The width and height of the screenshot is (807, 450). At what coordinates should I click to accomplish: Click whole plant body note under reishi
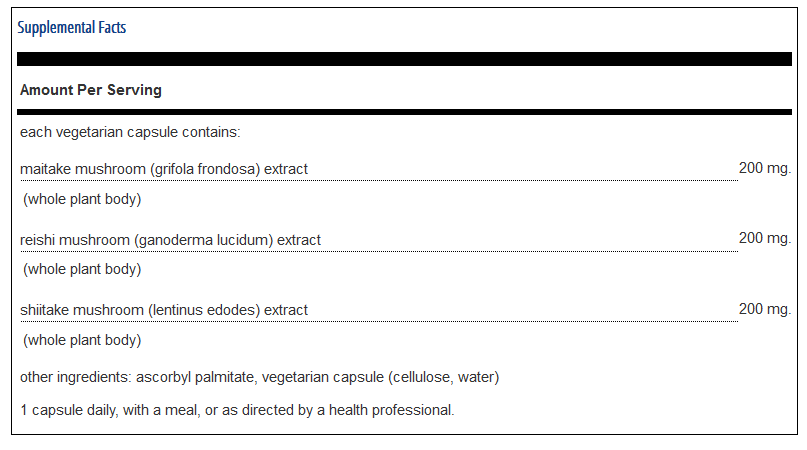[82, 269]
